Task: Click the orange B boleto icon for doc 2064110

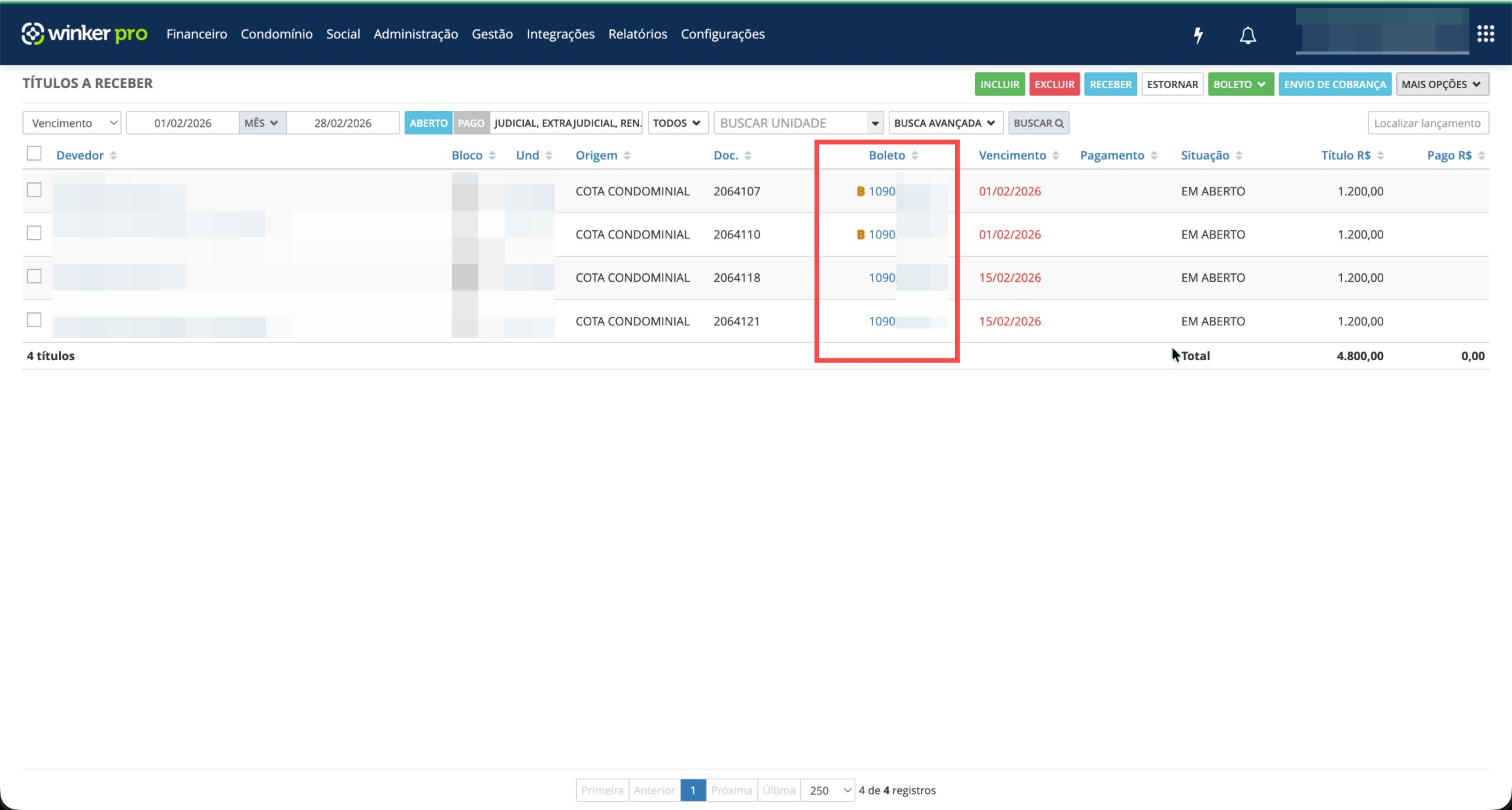Action: (x=861, y=234)
